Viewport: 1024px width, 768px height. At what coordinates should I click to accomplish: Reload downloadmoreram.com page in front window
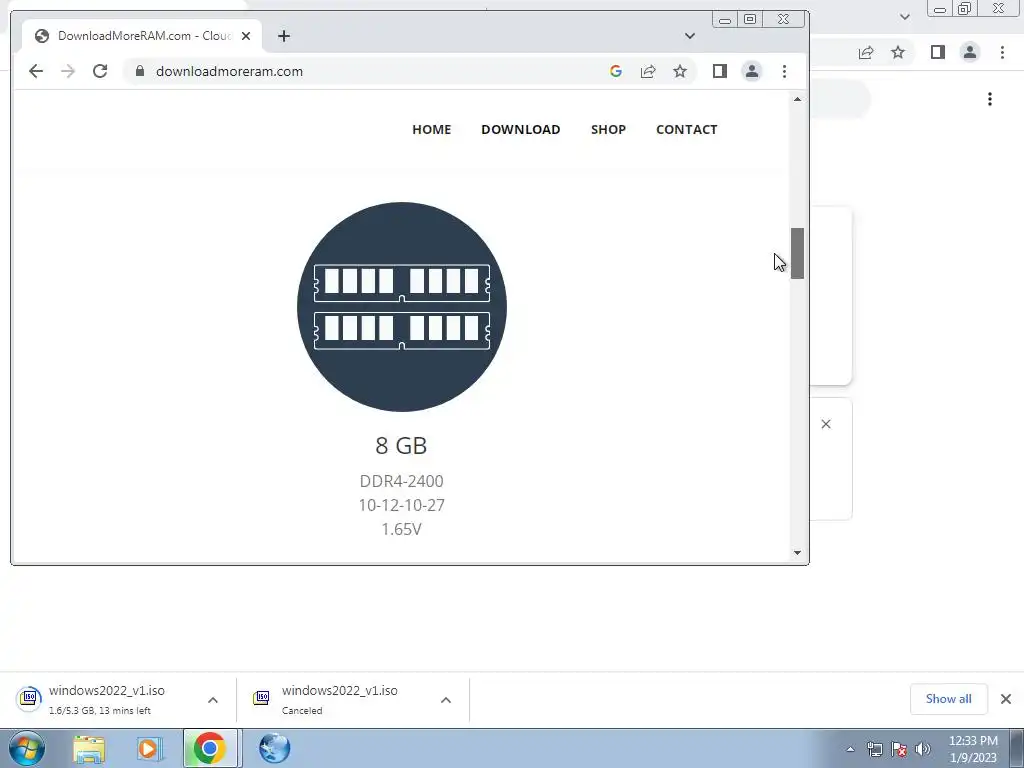(x=100, y=71)
